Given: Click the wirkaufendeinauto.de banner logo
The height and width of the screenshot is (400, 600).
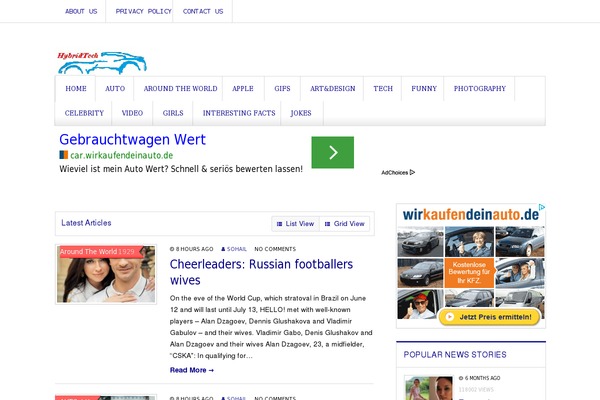Looking at the screenshot, I should pyautogui.click(x=471, y=214).
